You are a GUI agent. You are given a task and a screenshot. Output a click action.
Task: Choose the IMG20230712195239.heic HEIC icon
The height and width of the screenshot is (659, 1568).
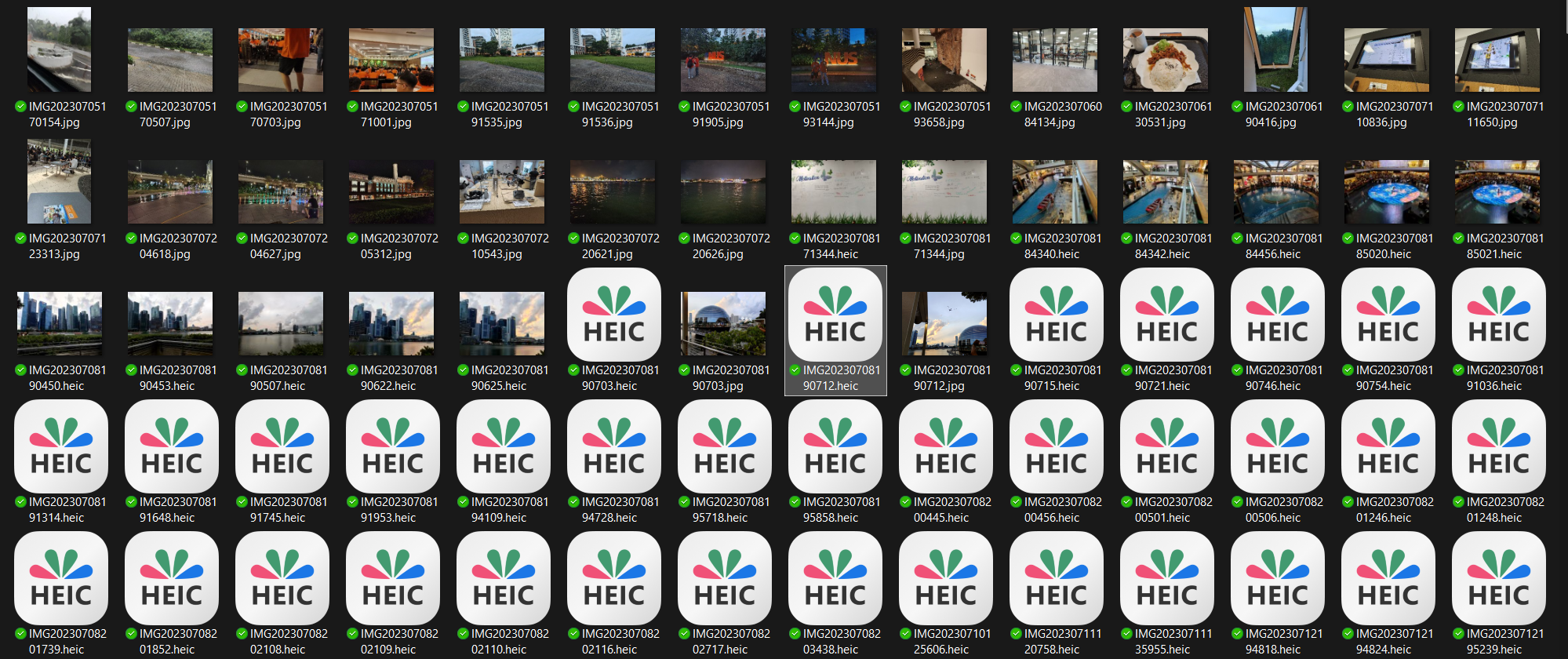pyautogui.click(x=1498, y=579)
